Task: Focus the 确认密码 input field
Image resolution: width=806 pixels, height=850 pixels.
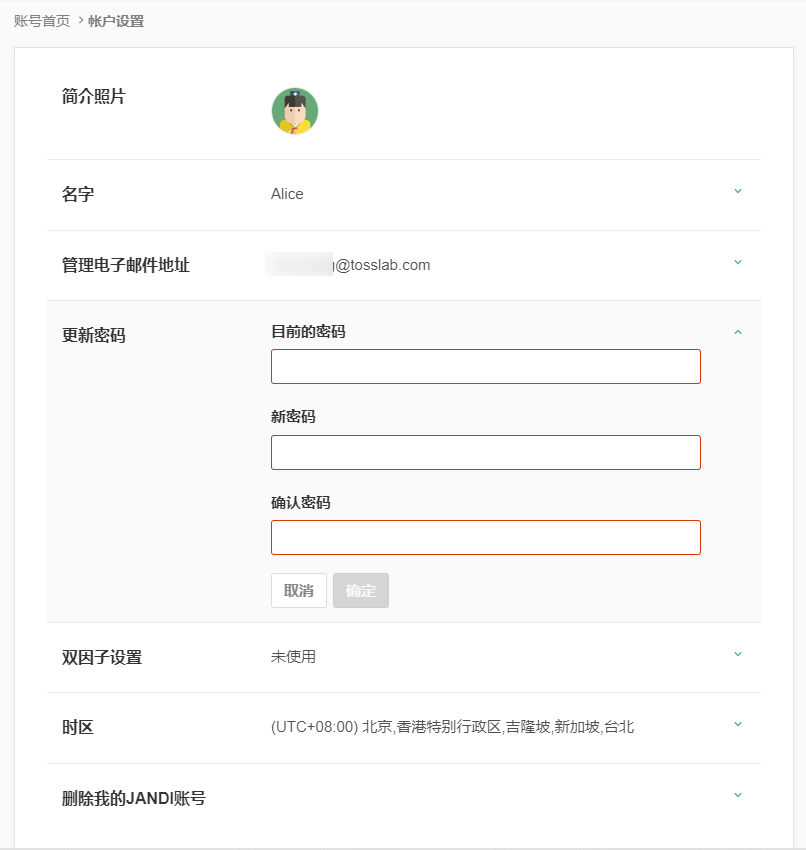Action: (x=485, y=537)
